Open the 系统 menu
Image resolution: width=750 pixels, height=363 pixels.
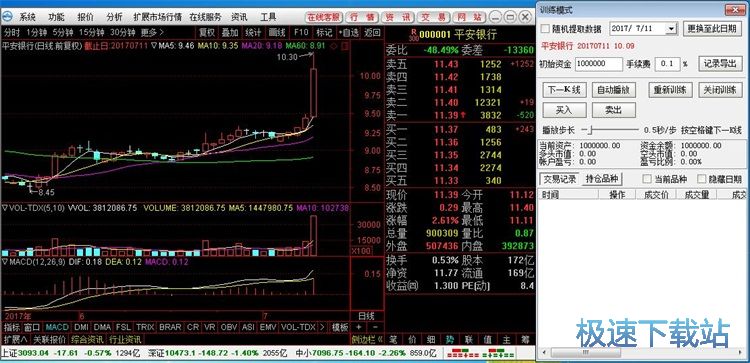tap(27, 17)
